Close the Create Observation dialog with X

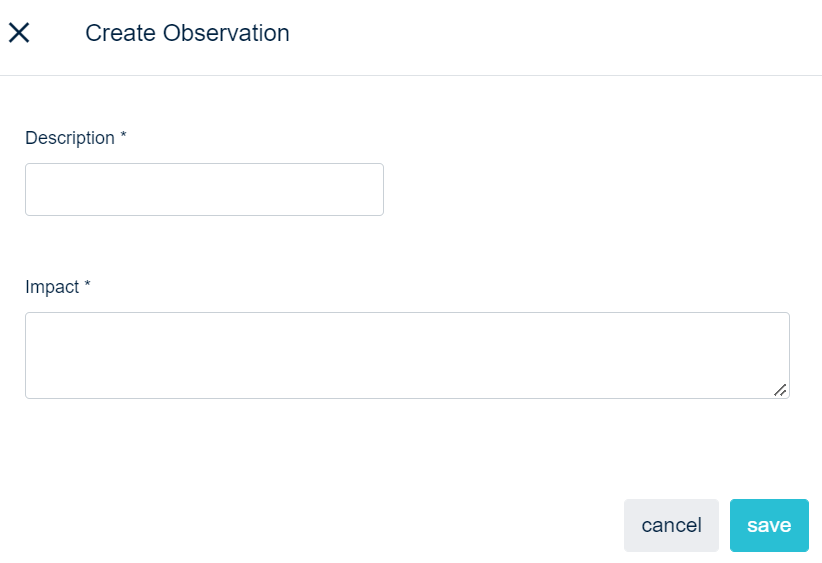(19, 33)
